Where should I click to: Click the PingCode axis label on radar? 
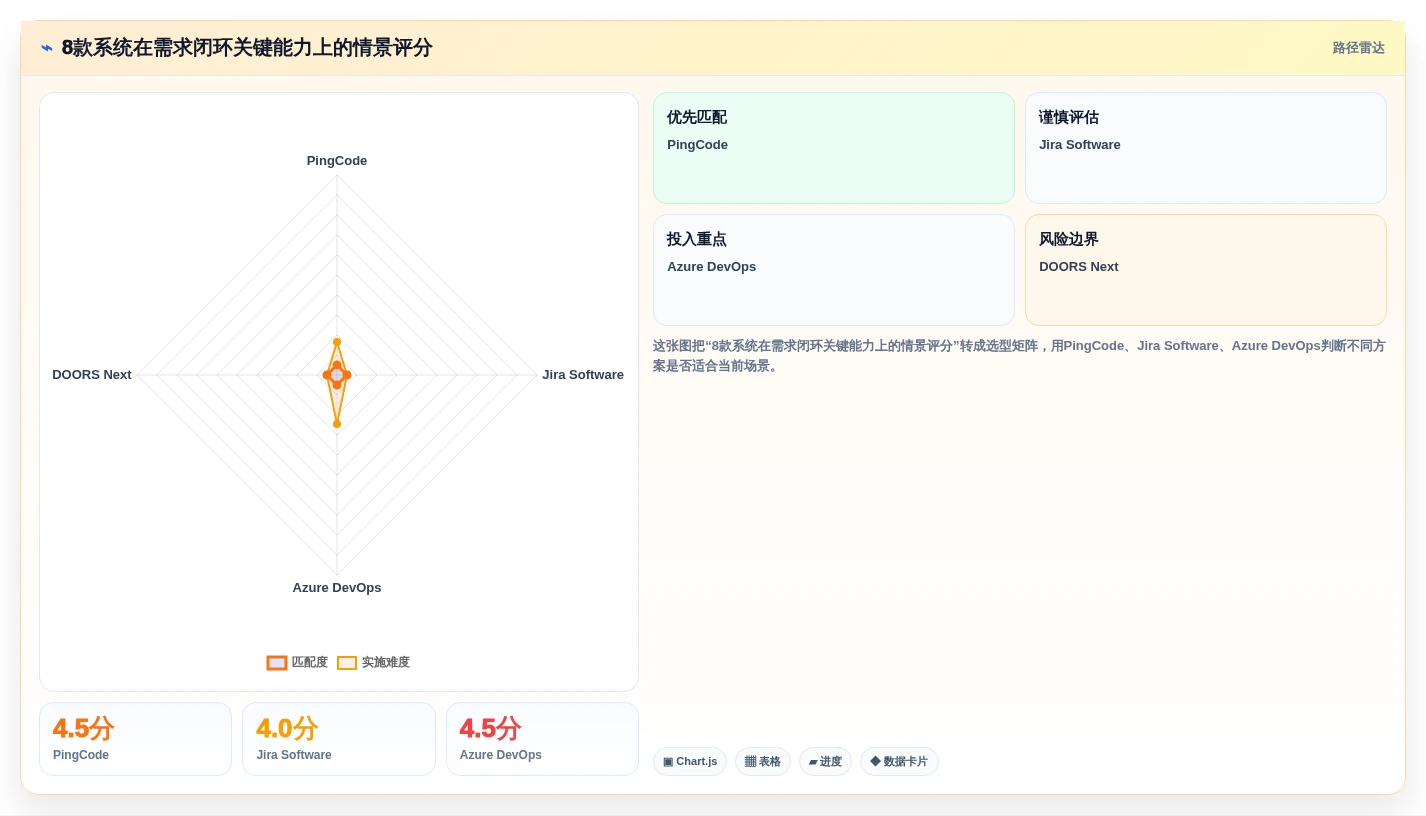pos(337,161)
